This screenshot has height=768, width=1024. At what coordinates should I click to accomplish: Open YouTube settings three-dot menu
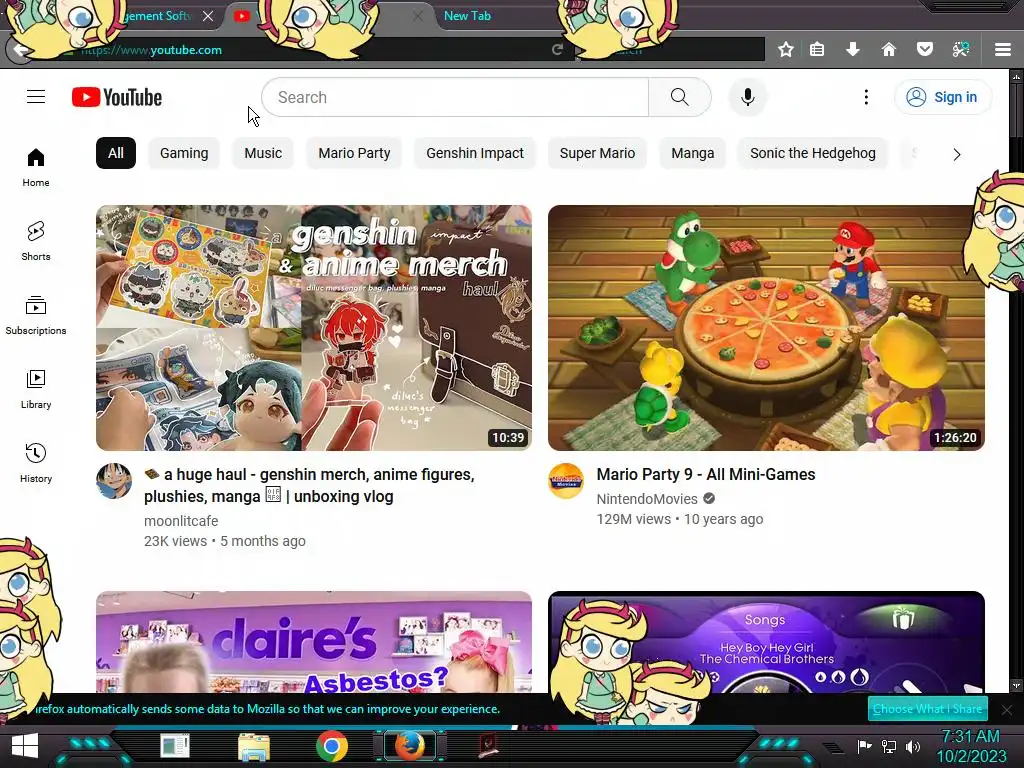pos(866,97)
